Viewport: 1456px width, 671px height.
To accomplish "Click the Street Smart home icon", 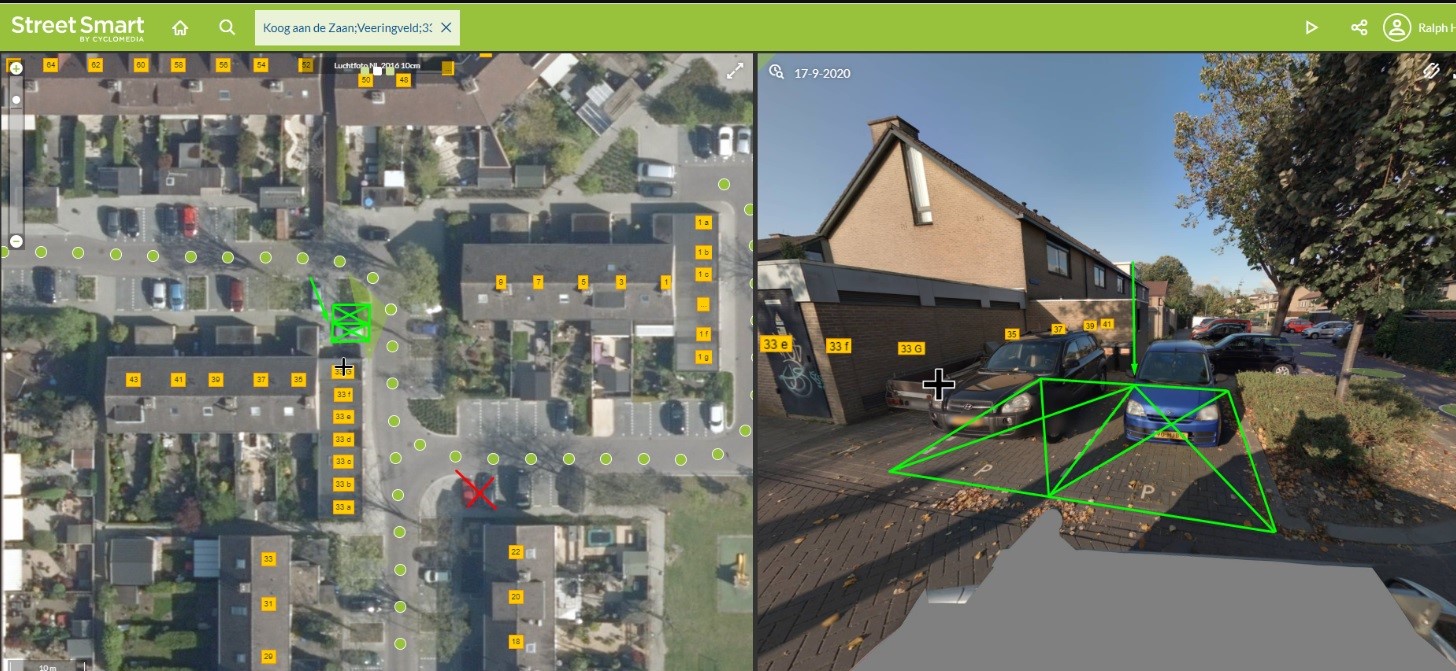I will click(x=180, y=27).
